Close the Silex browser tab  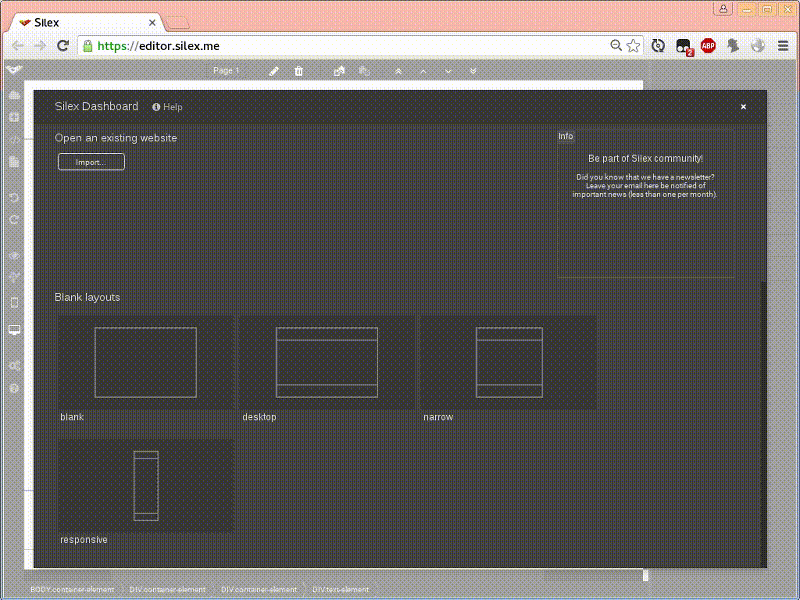(152, 22)
